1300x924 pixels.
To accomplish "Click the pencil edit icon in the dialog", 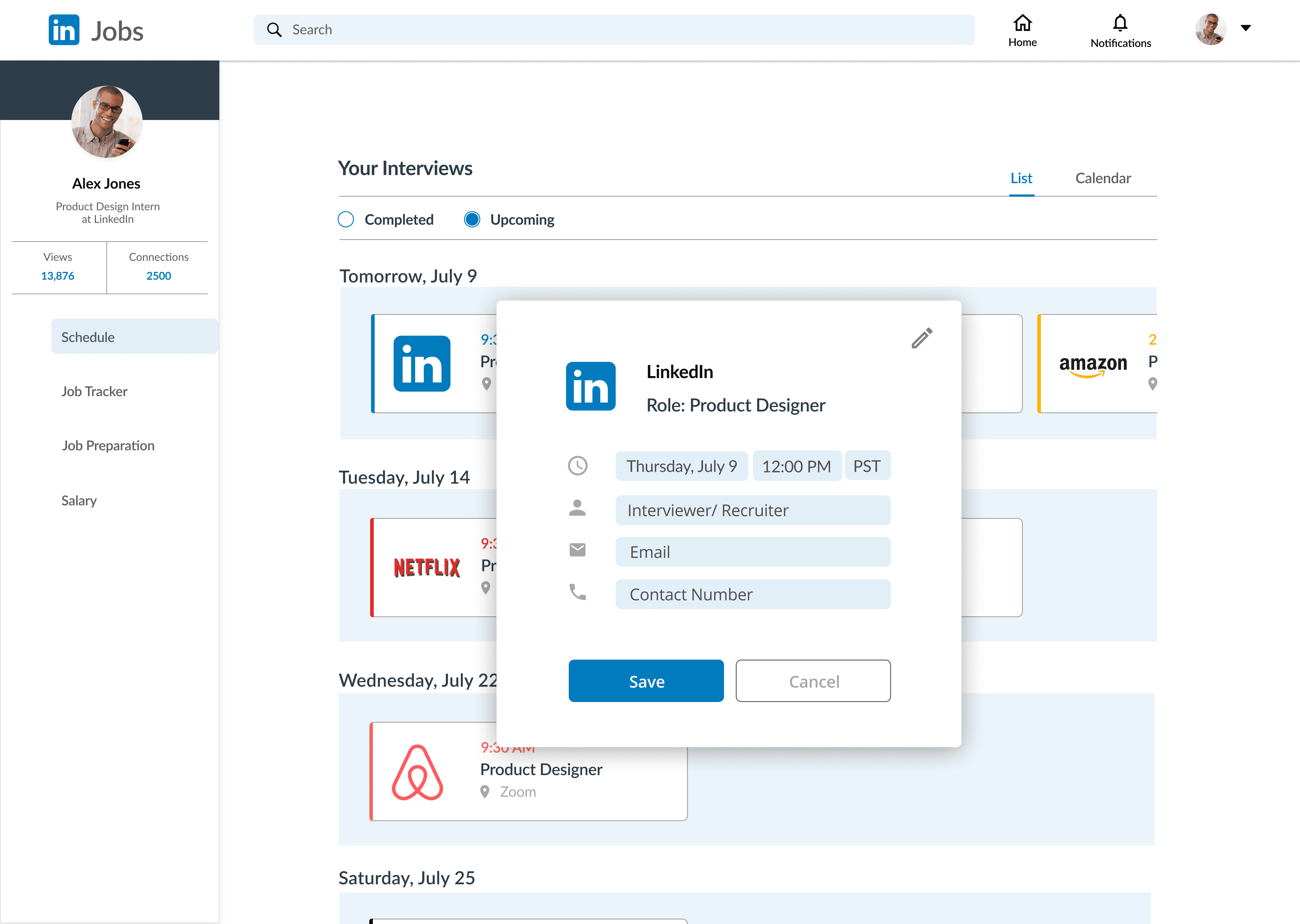I will 922,338.
